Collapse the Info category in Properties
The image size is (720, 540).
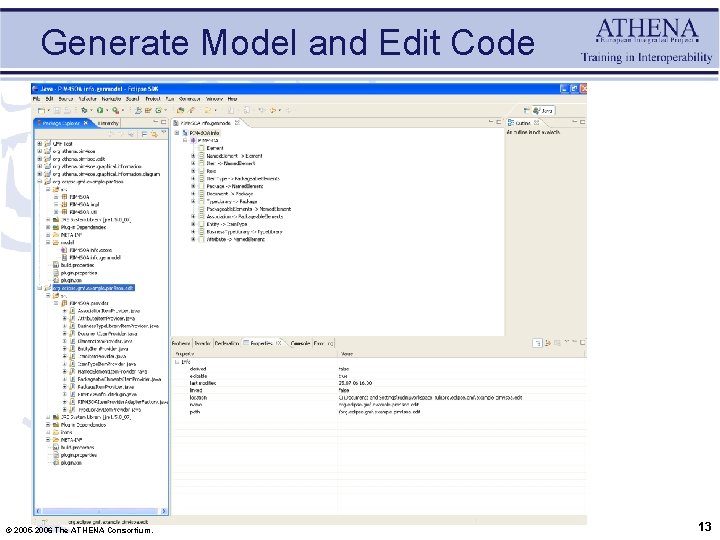click(177, 362)
